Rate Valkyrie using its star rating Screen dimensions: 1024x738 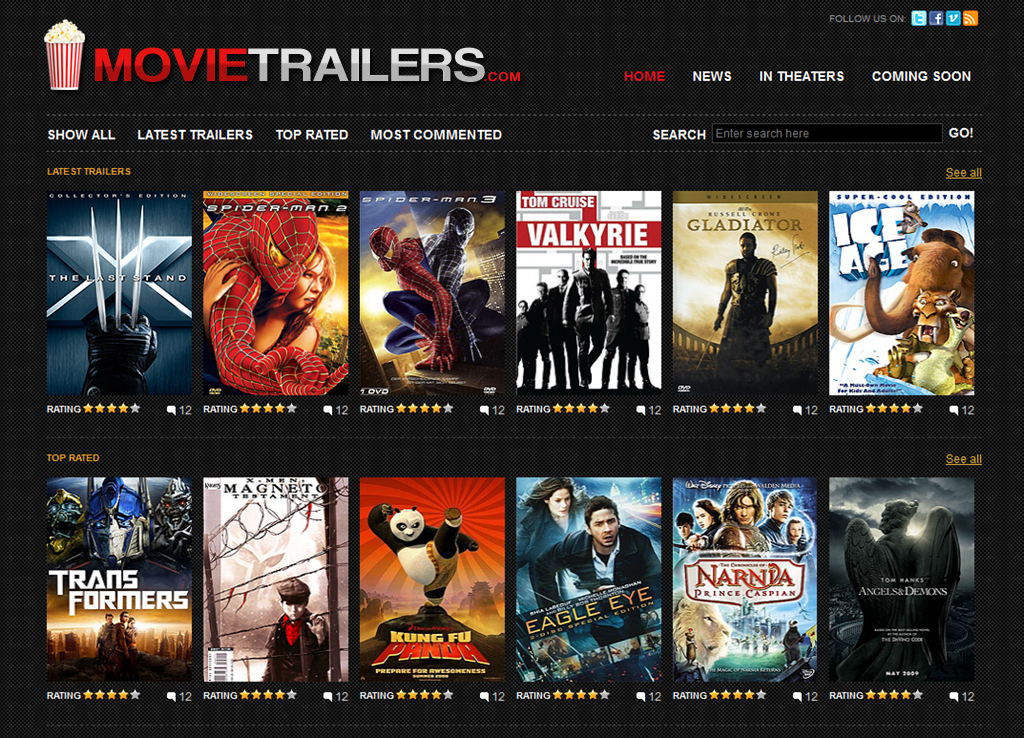pos(581,408)
